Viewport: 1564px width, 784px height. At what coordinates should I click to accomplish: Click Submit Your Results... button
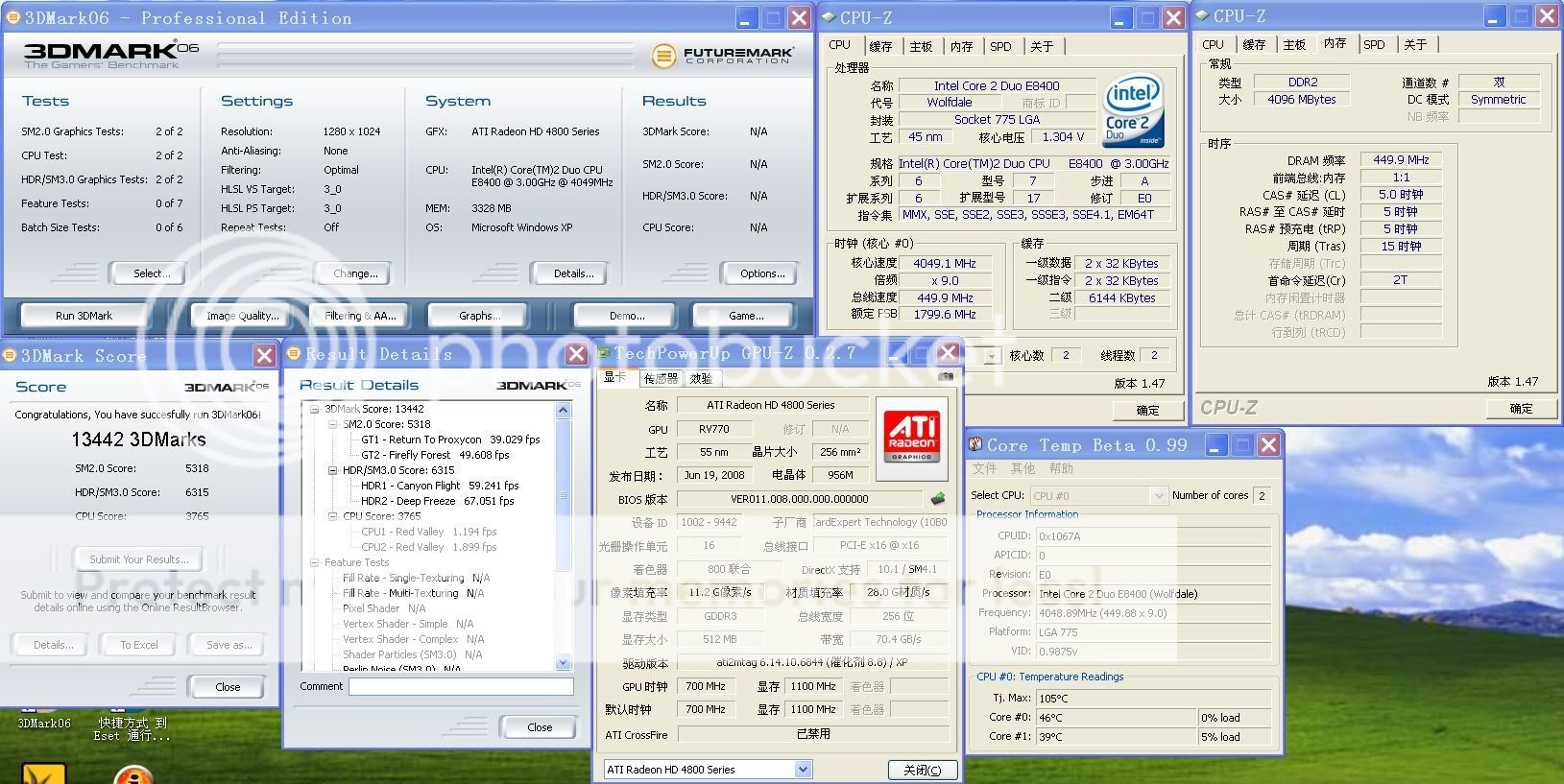(139, 559)
